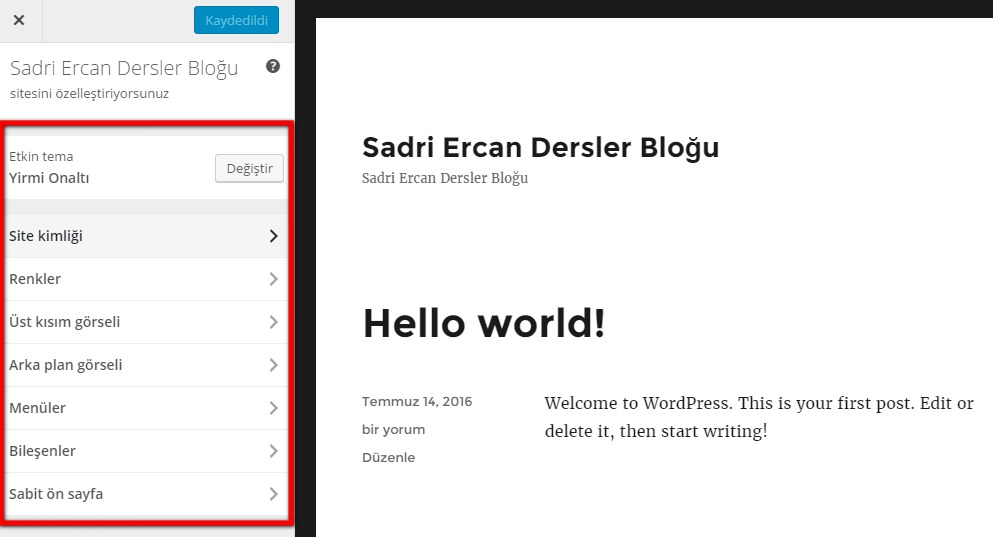Click the Temmuz 14, 2016 date link
993x537 pixels.
417,401
